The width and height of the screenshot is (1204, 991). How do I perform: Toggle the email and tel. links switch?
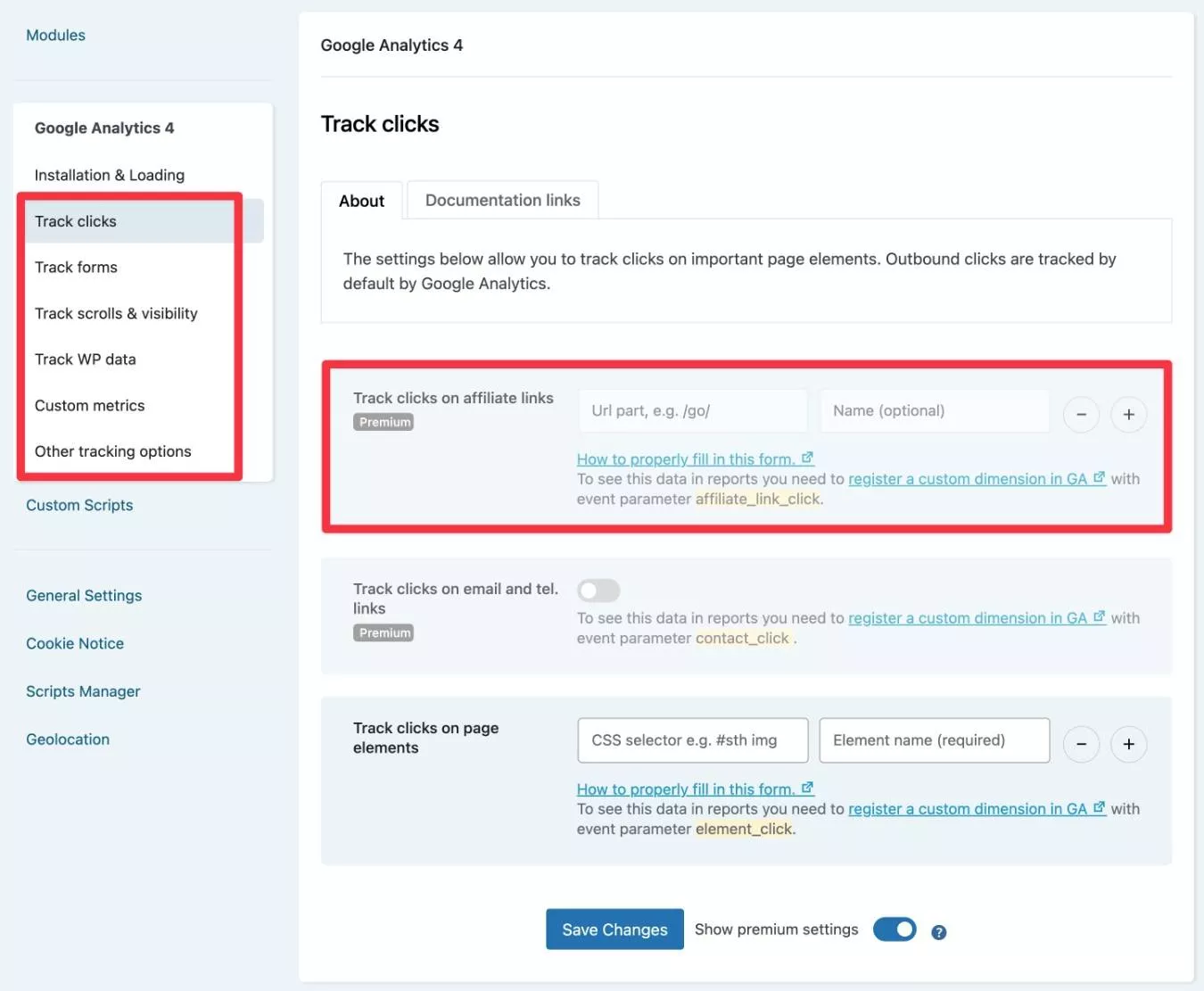(598, 590)
